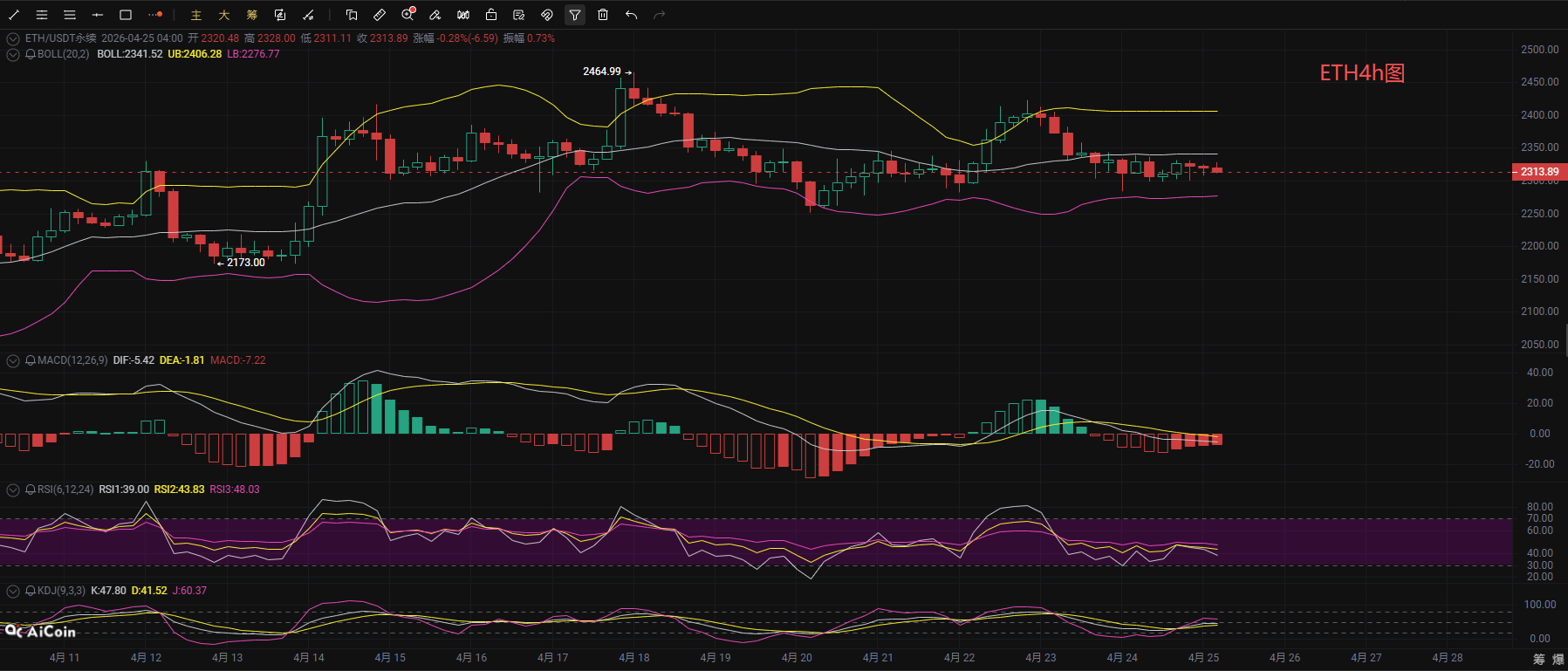1568x671 pixels.
Task: Click the red 2313.89 current price label
Action: coord(1539,172)
